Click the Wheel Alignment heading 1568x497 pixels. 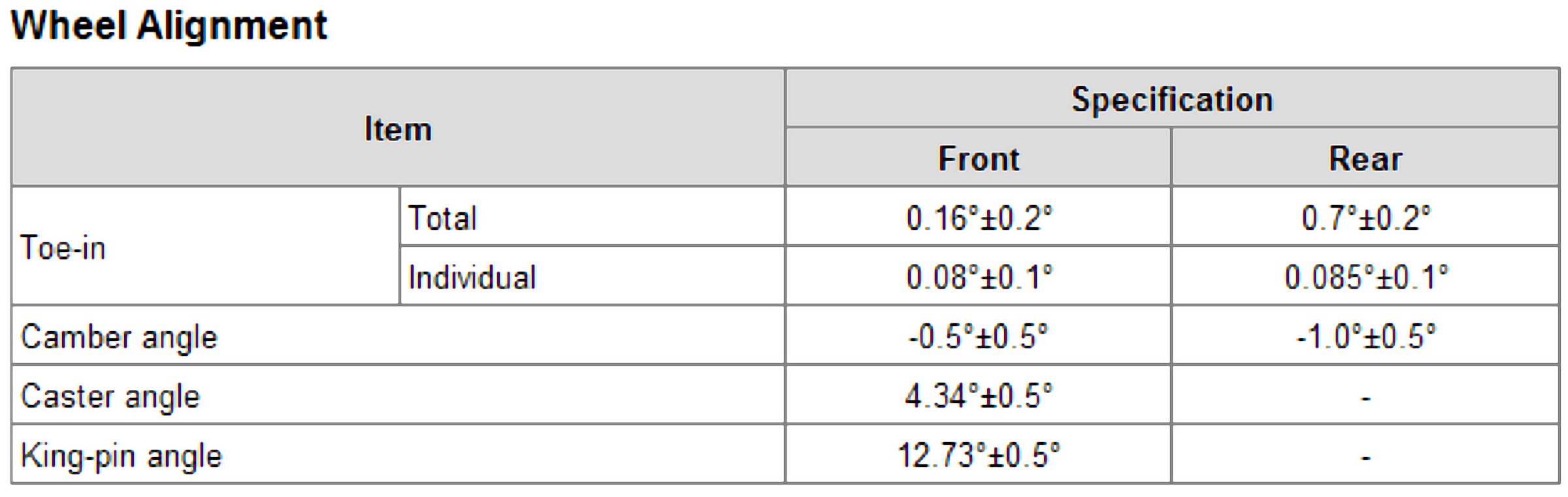(x=169, y=26)
